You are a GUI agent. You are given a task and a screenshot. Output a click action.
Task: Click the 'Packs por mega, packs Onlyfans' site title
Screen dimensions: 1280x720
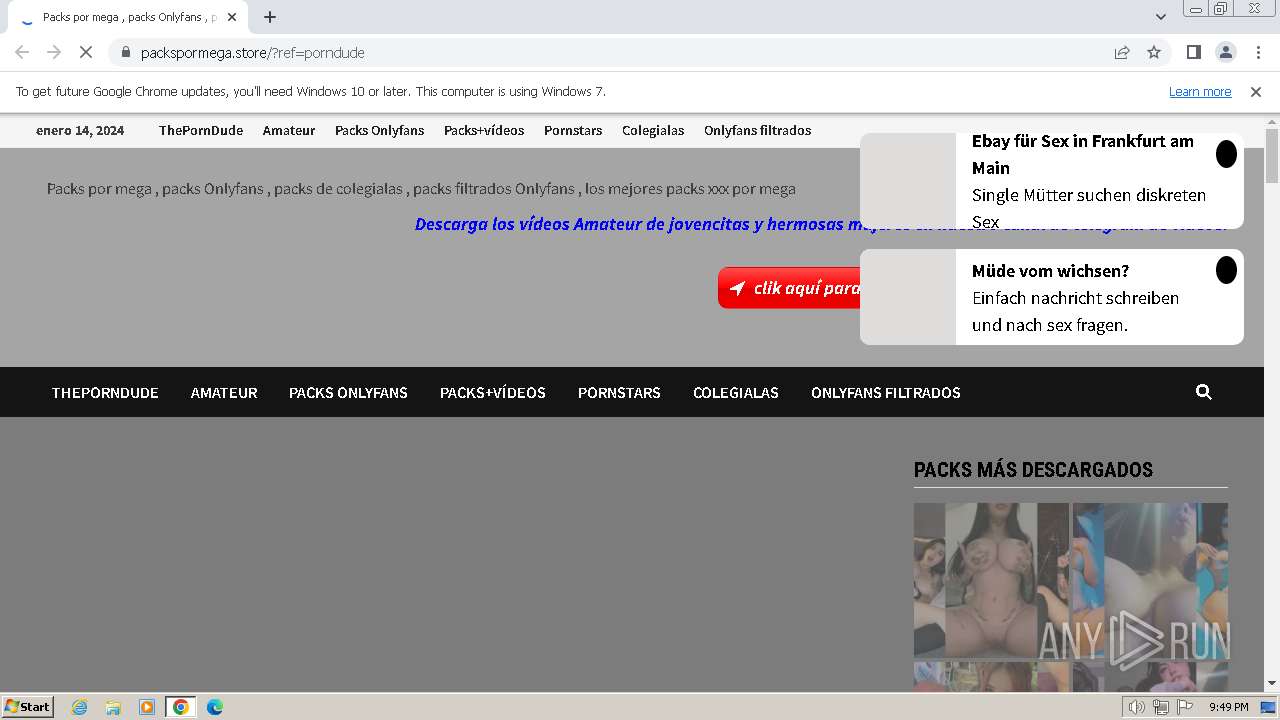[421, 188]
